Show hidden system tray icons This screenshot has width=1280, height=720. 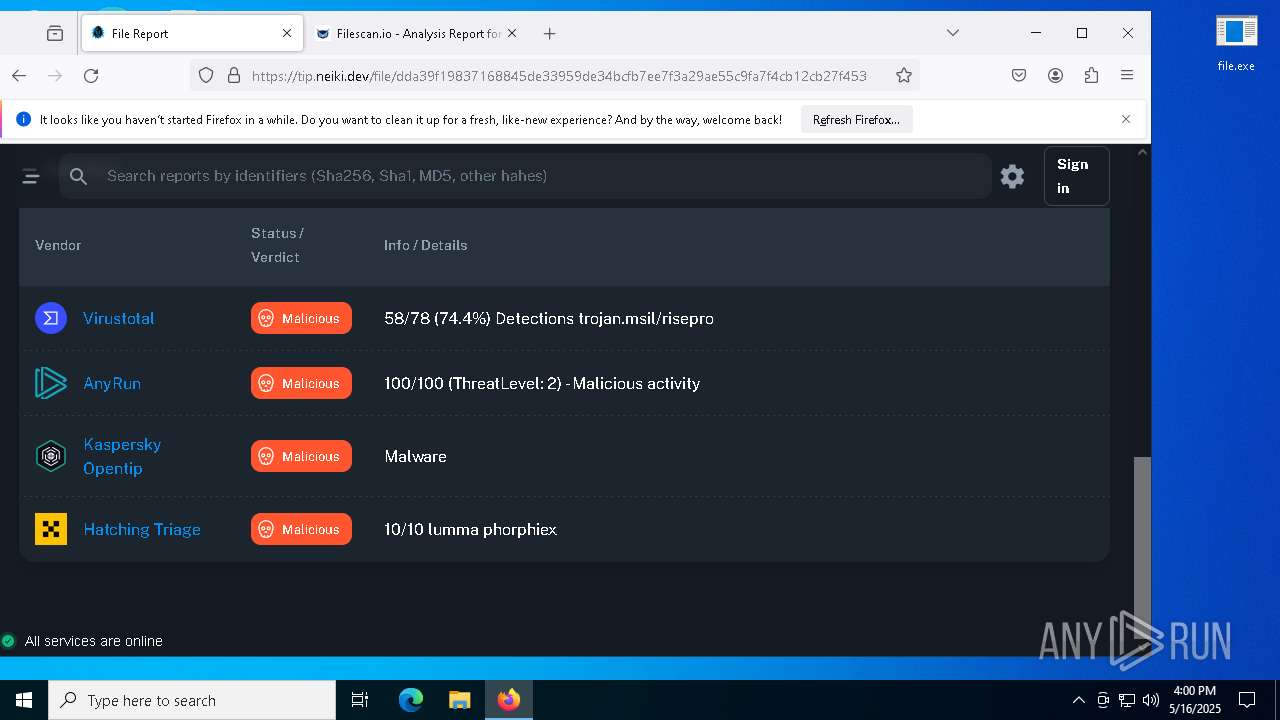coord(1079,700)
